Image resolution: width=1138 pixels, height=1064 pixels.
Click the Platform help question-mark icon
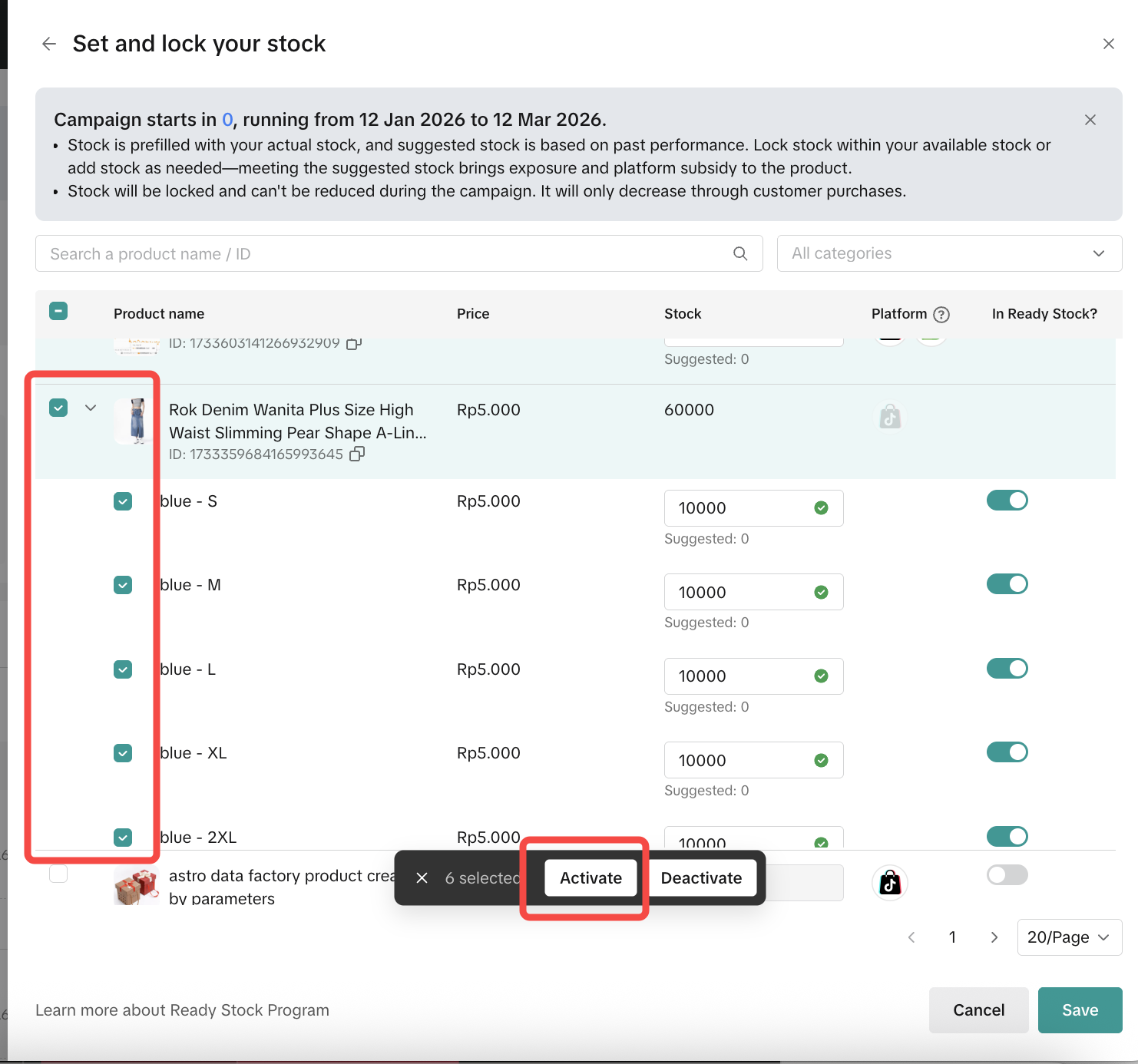pyautogui.click(x=941, y=315)
